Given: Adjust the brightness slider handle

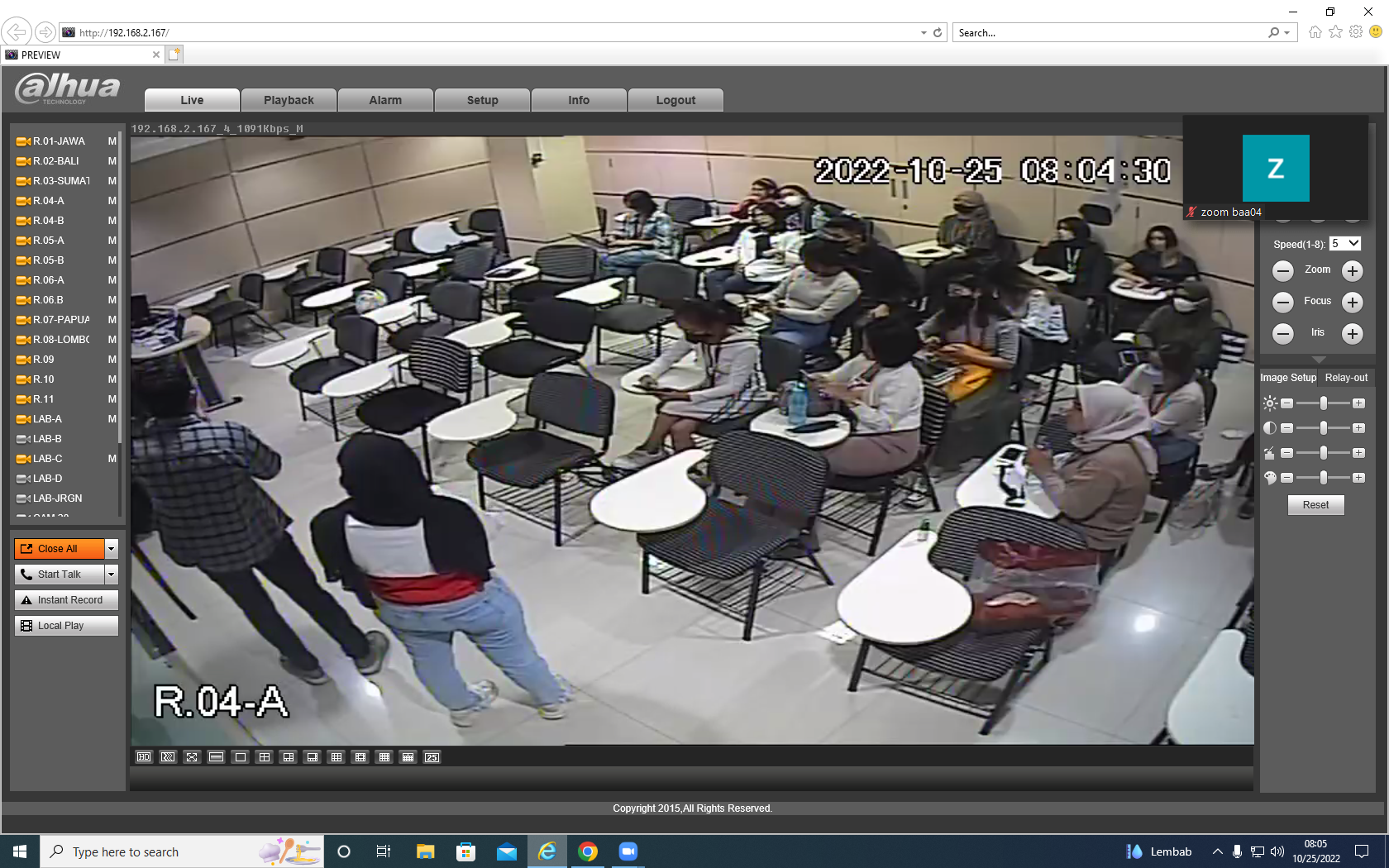Looking at the screenshot, I should pos(1324,403).
